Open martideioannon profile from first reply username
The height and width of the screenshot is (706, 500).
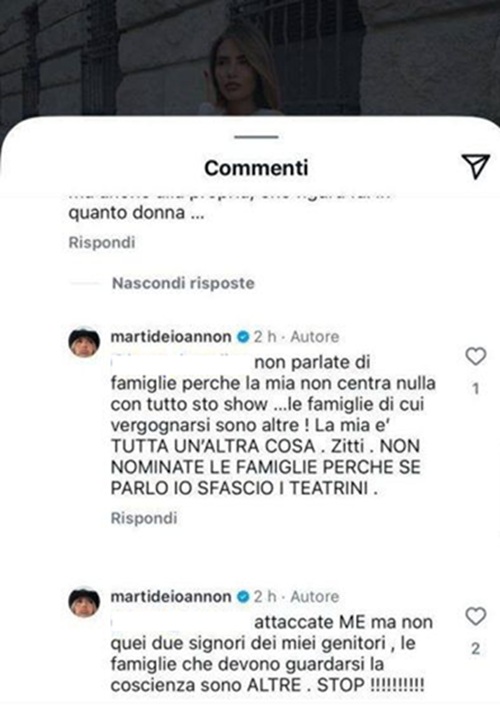(171, 336)
